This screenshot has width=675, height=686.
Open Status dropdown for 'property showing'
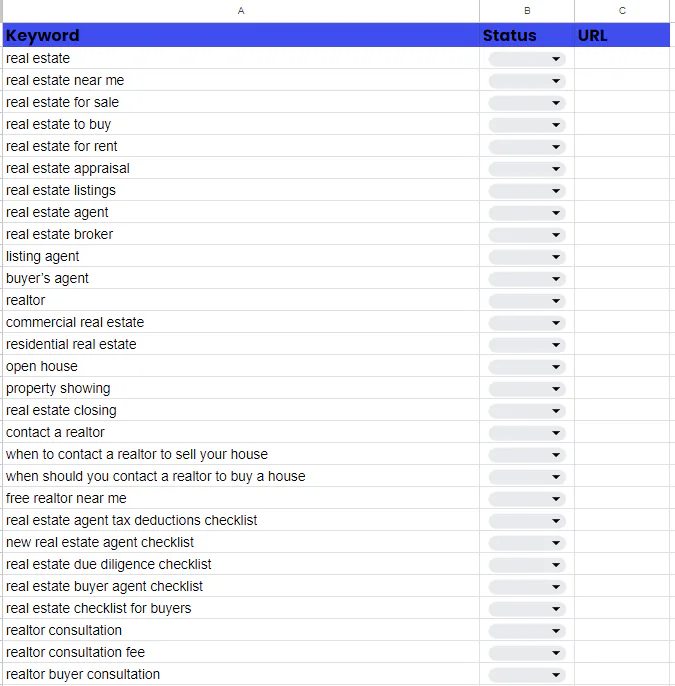point(527,389)
